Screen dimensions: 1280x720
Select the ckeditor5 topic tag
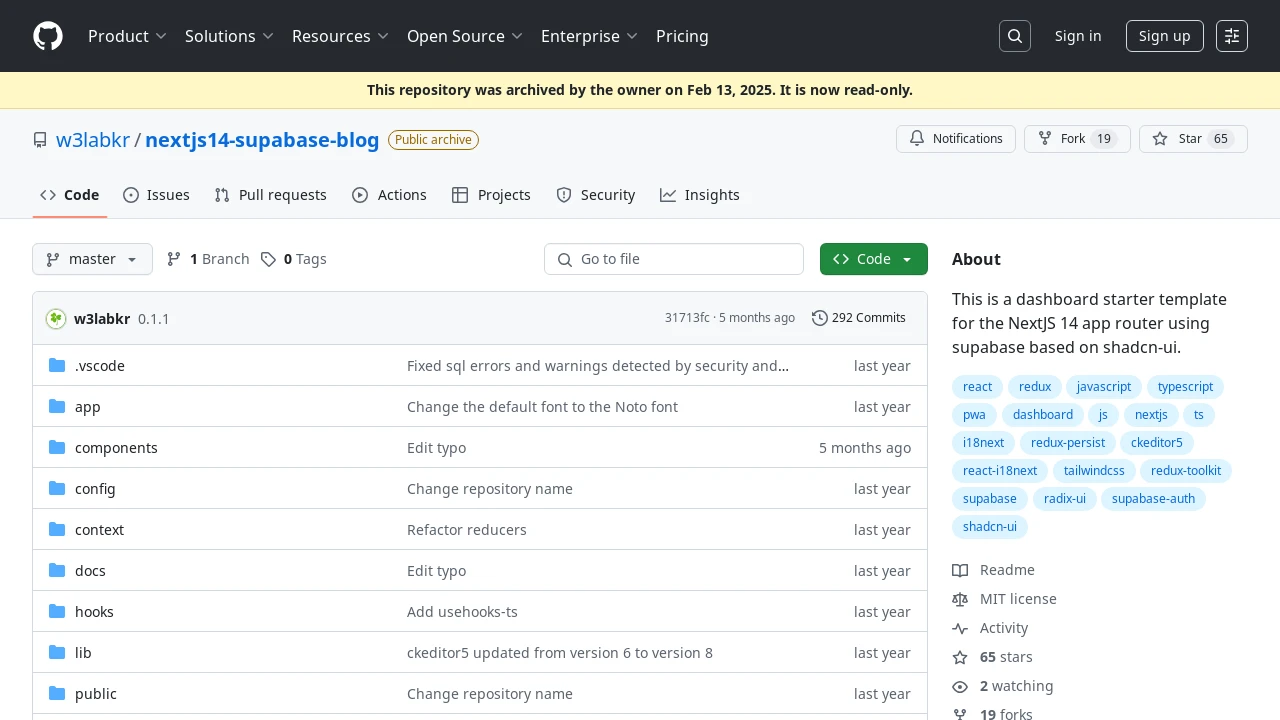1157,443
